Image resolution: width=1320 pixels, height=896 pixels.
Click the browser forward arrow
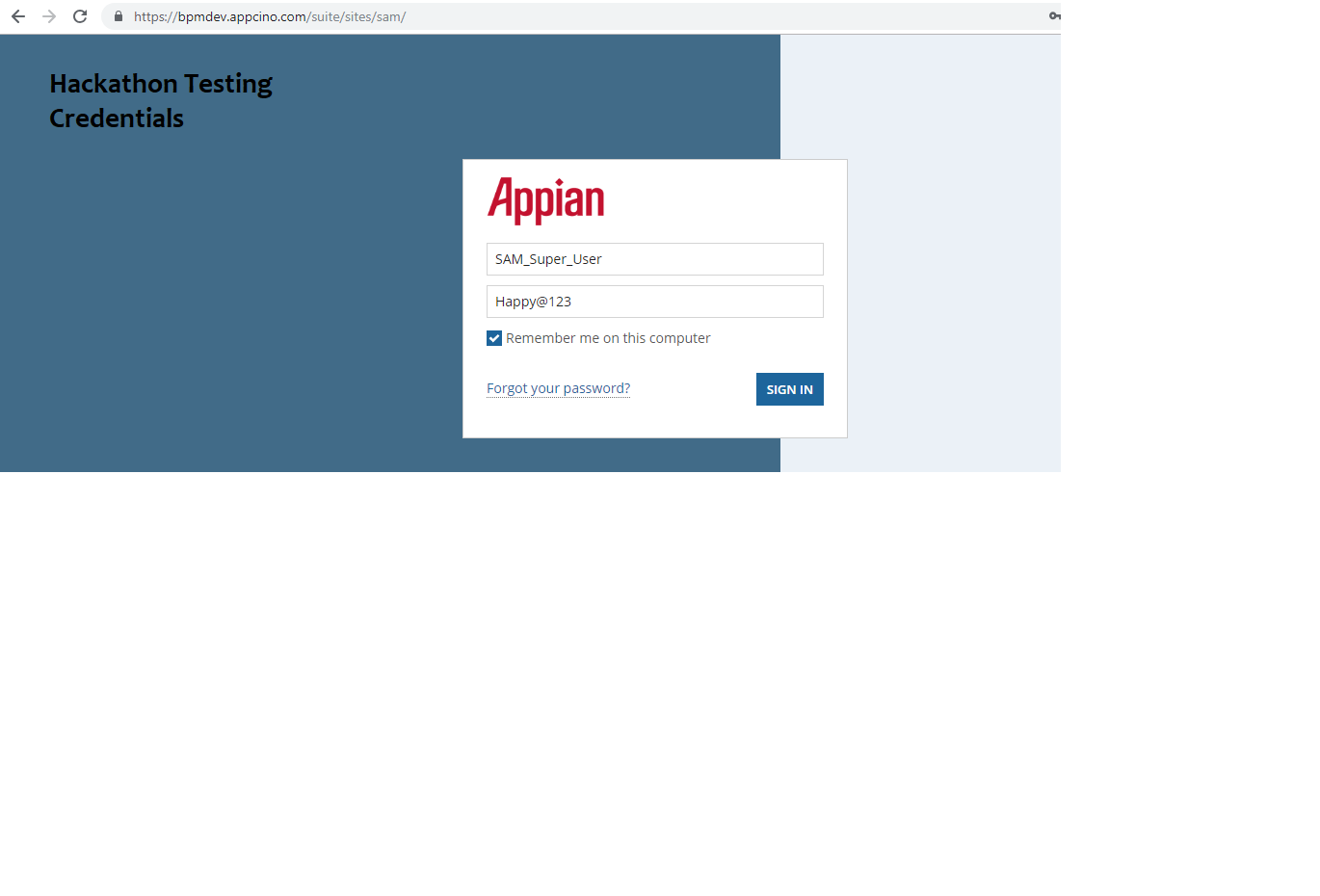pyautogui.click(x=49, y=16)
